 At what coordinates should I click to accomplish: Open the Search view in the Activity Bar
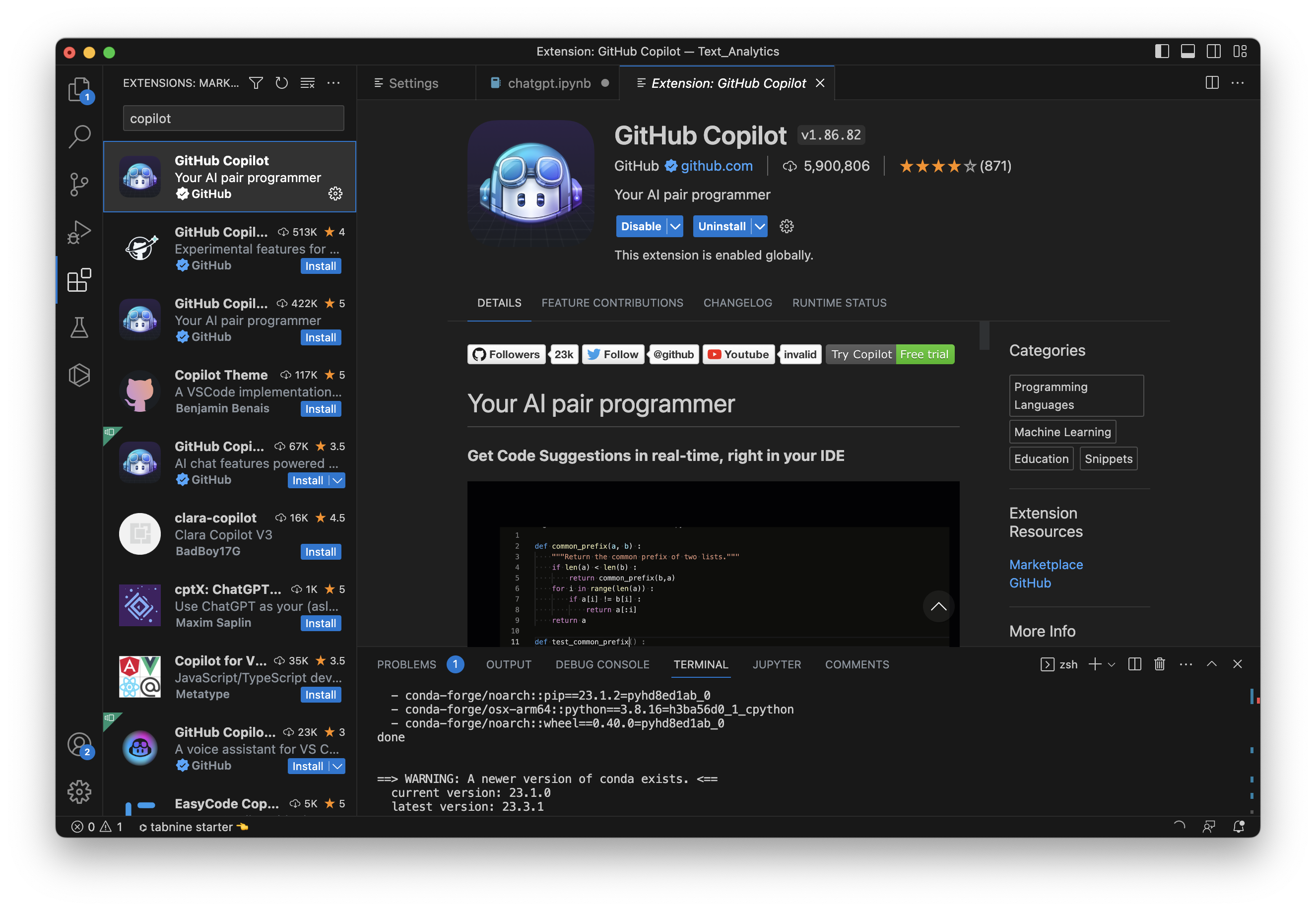pos(79,136)
